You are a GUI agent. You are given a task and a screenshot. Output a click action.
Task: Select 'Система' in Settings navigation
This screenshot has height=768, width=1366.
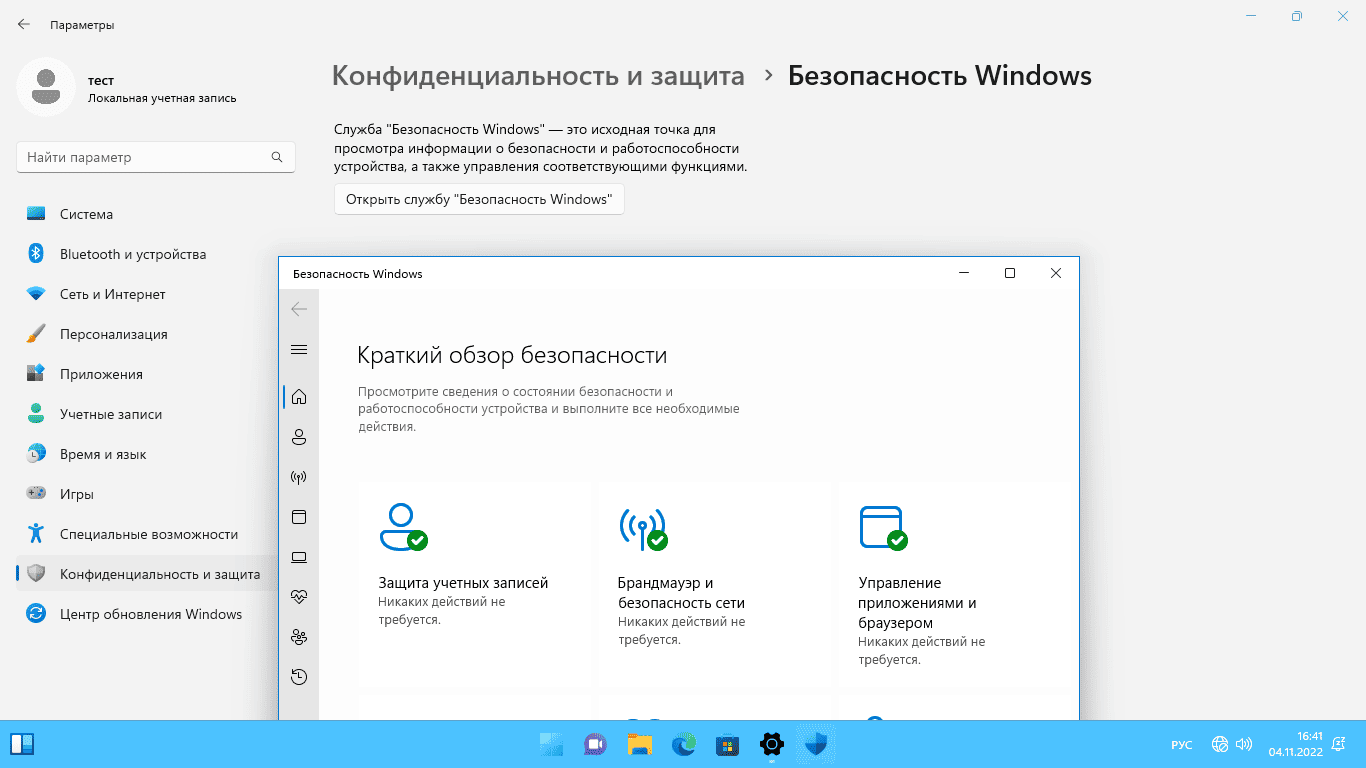tap(146, 214)
